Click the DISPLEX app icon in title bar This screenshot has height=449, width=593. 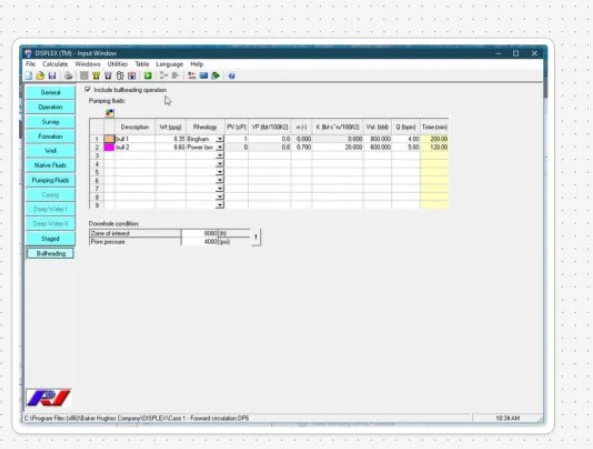coord(28,53)
